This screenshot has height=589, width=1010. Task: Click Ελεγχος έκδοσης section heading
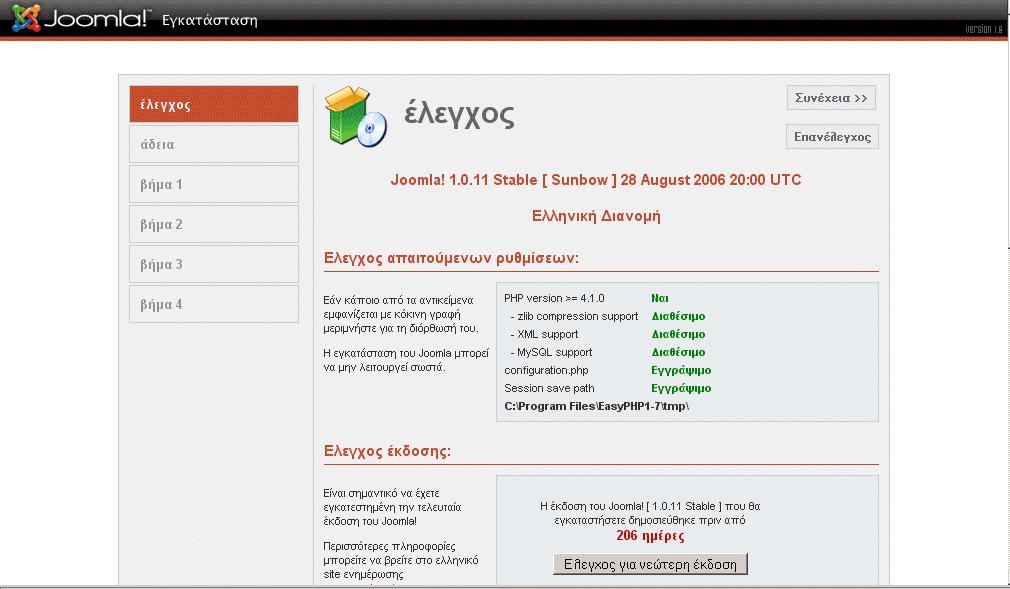(x=387, y=451)
